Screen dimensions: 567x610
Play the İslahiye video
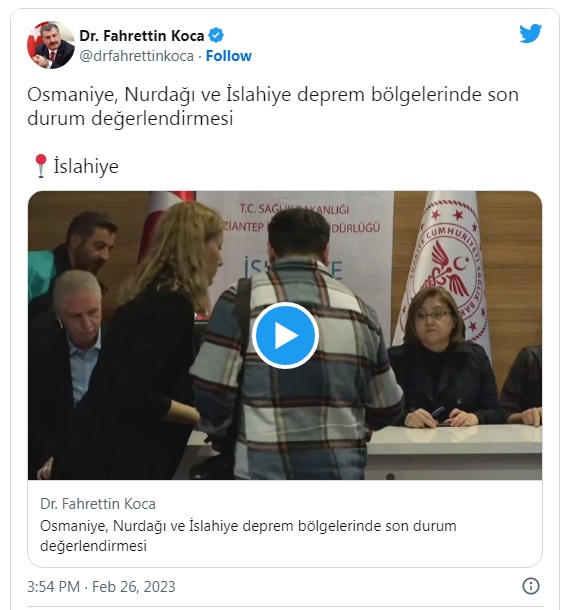click(285, 335)
